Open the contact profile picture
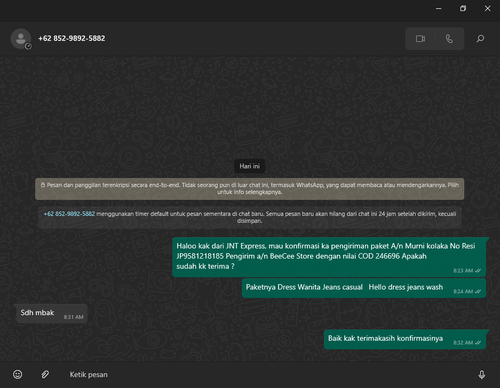The image size is (500, 388). (21, 39)
